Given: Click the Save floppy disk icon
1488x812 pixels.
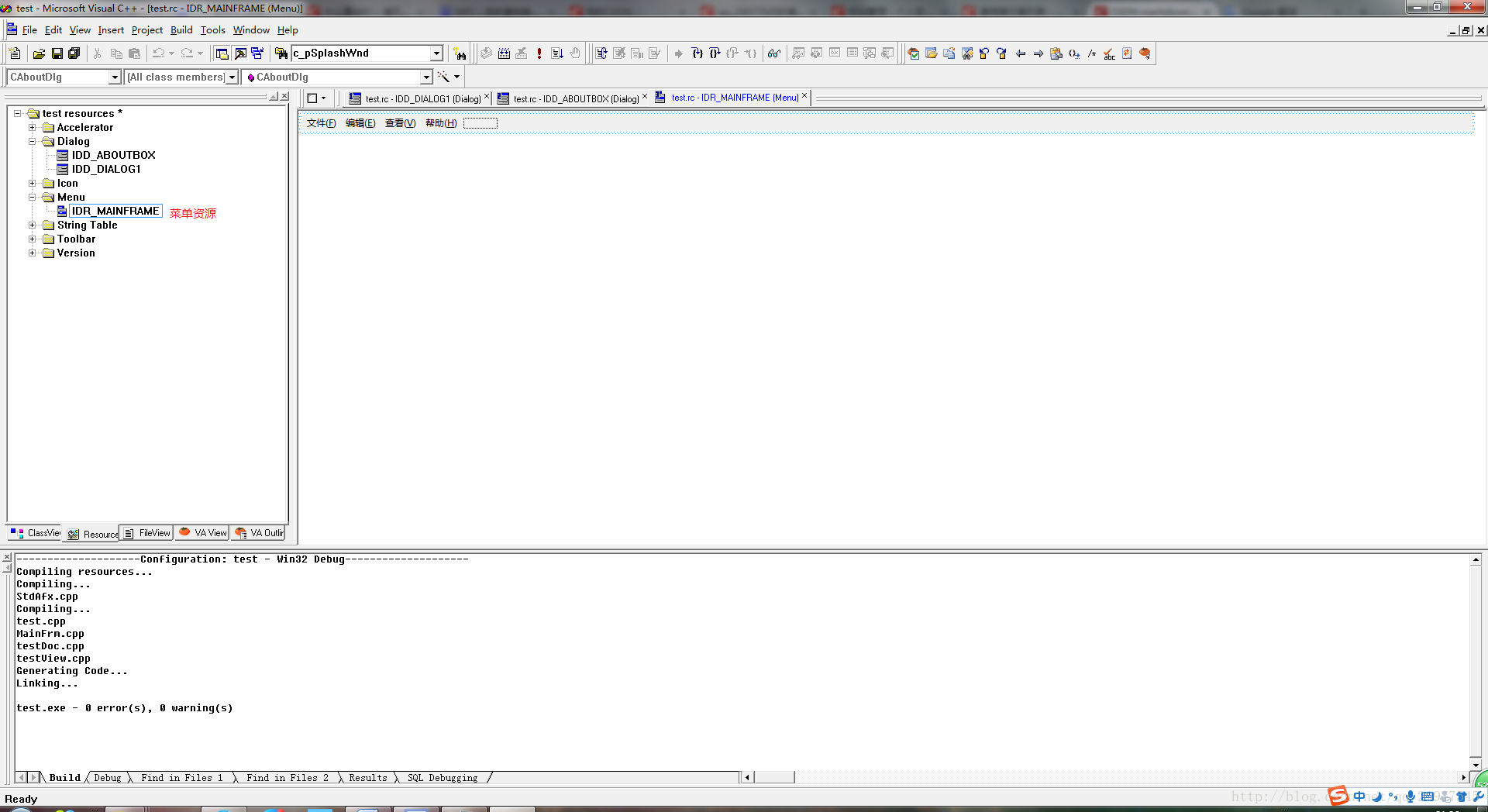Looking at the screenshot, I should (57, 53).
